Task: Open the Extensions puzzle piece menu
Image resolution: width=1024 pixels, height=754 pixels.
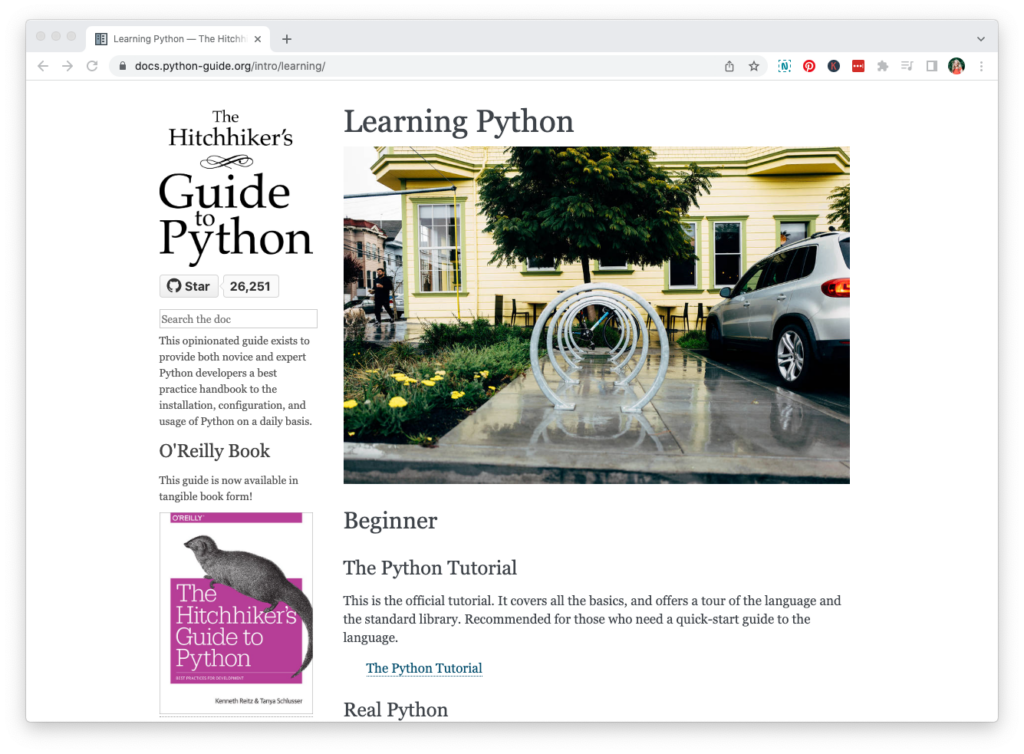Action: coord(882,66)
